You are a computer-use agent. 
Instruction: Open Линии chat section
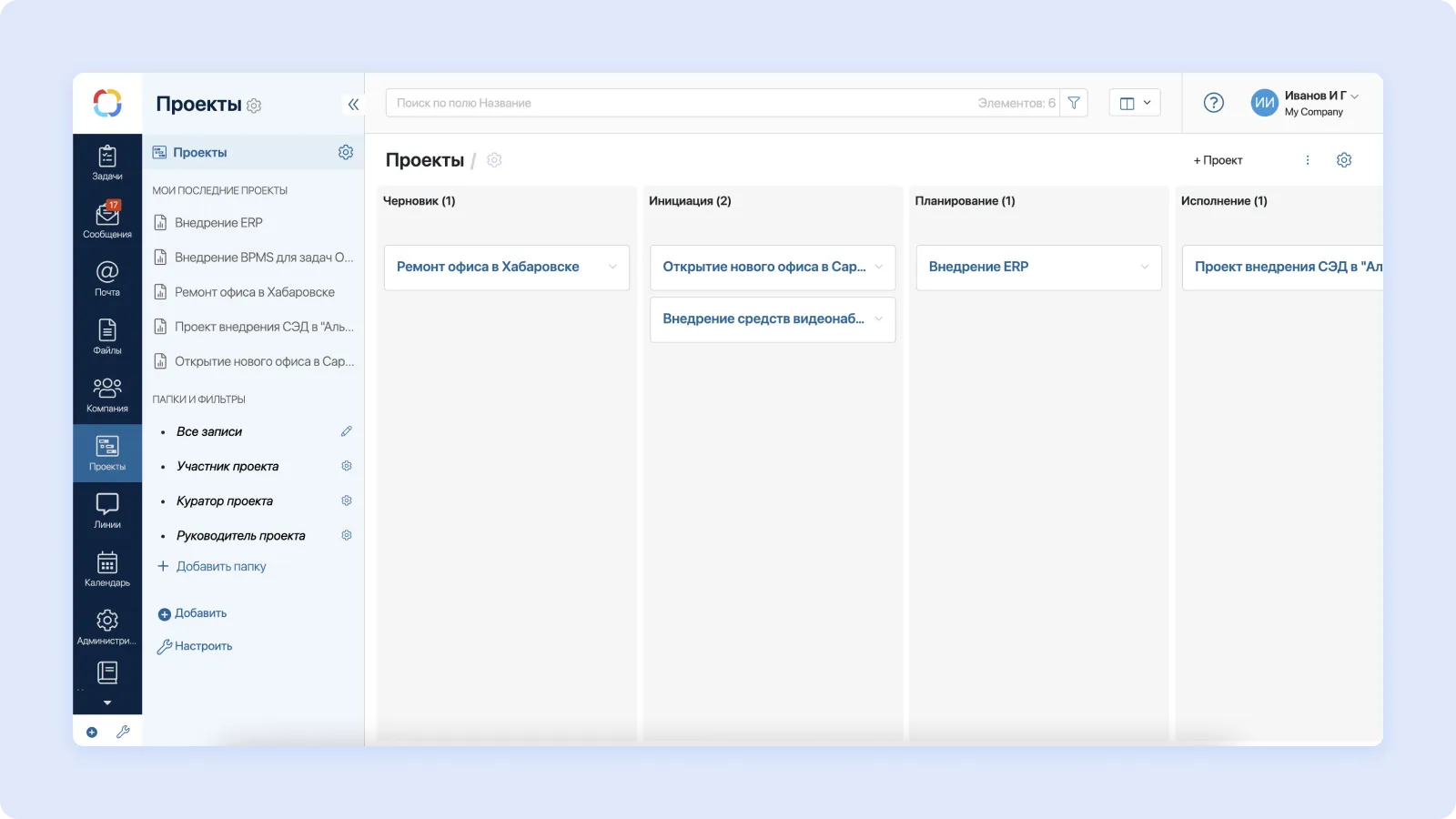(x=107, y=511)
